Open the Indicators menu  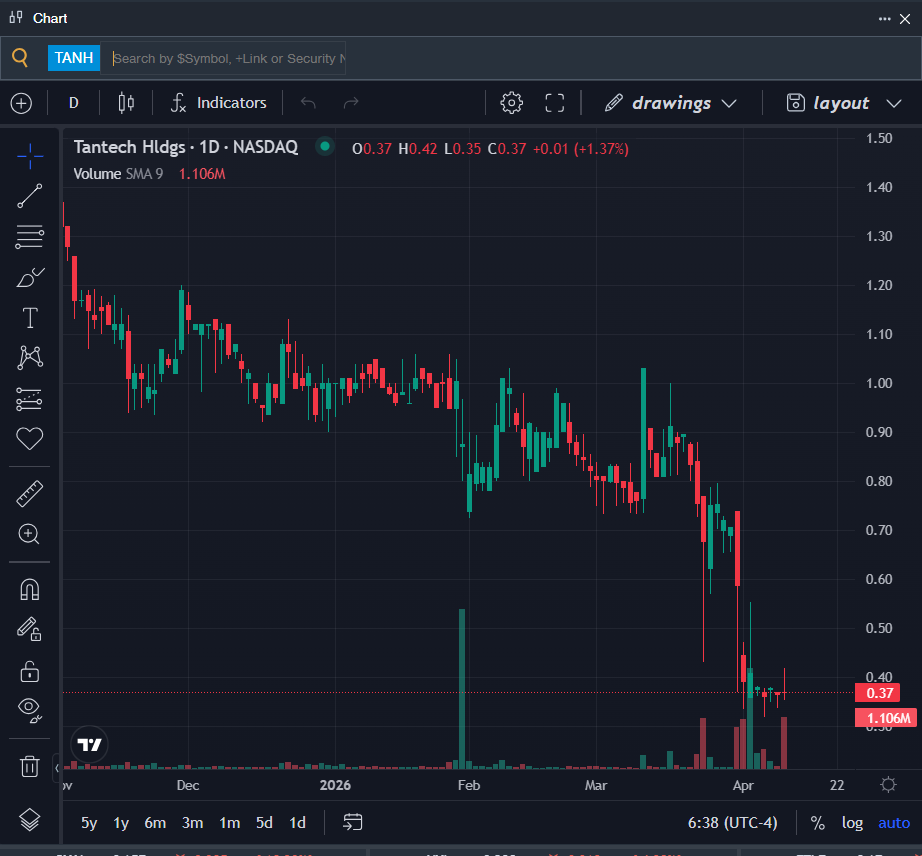point(219,103)
